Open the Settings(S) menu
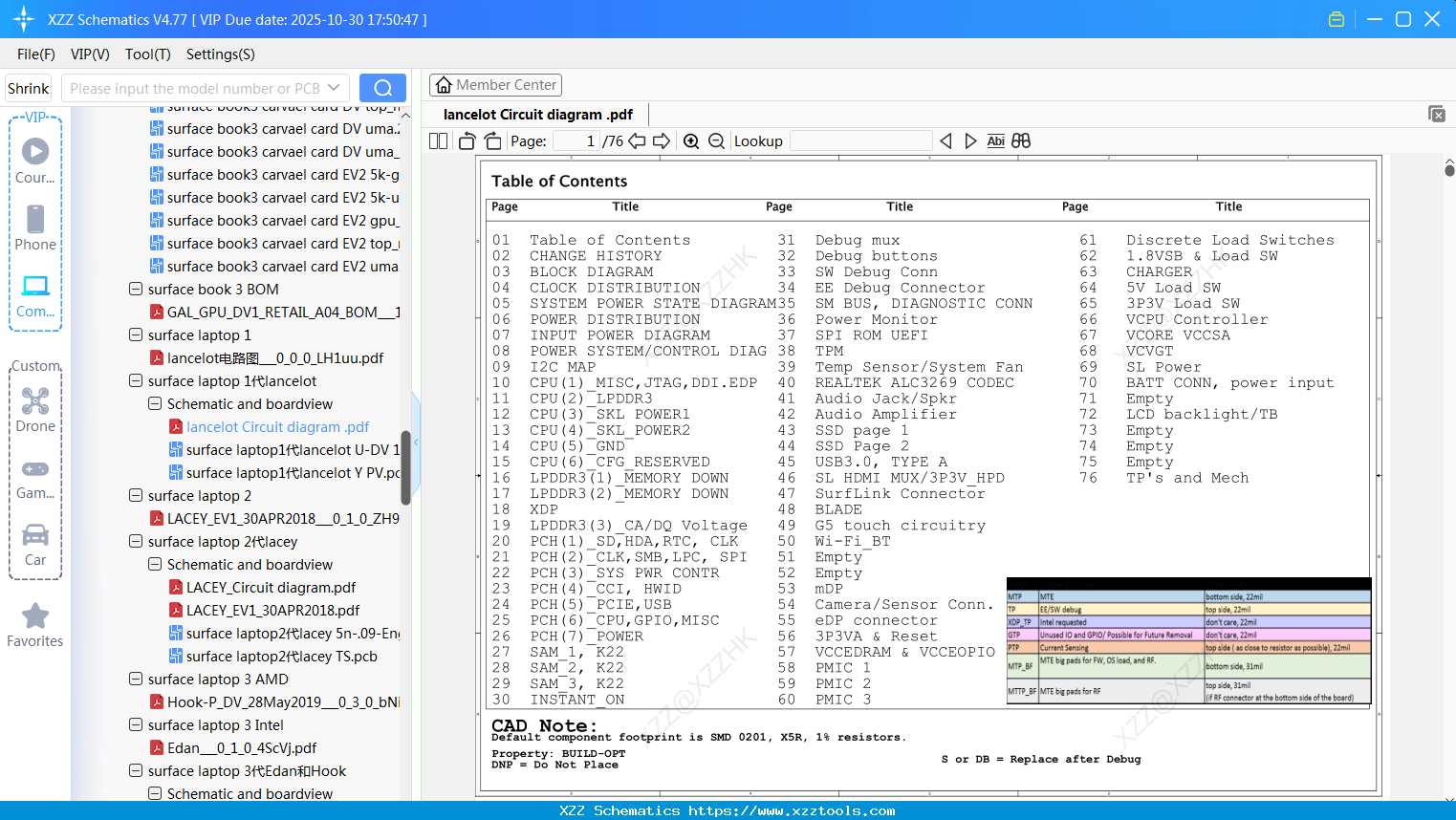 pos(221,54)
